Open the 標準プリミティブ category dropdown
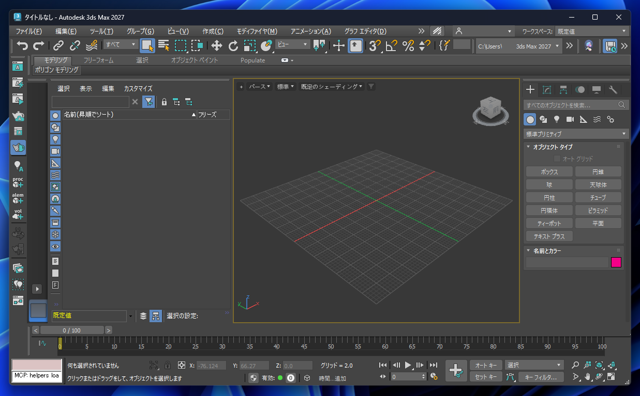Image resolution: width=640 pixels, height=396 pixels. click(576, 134)
